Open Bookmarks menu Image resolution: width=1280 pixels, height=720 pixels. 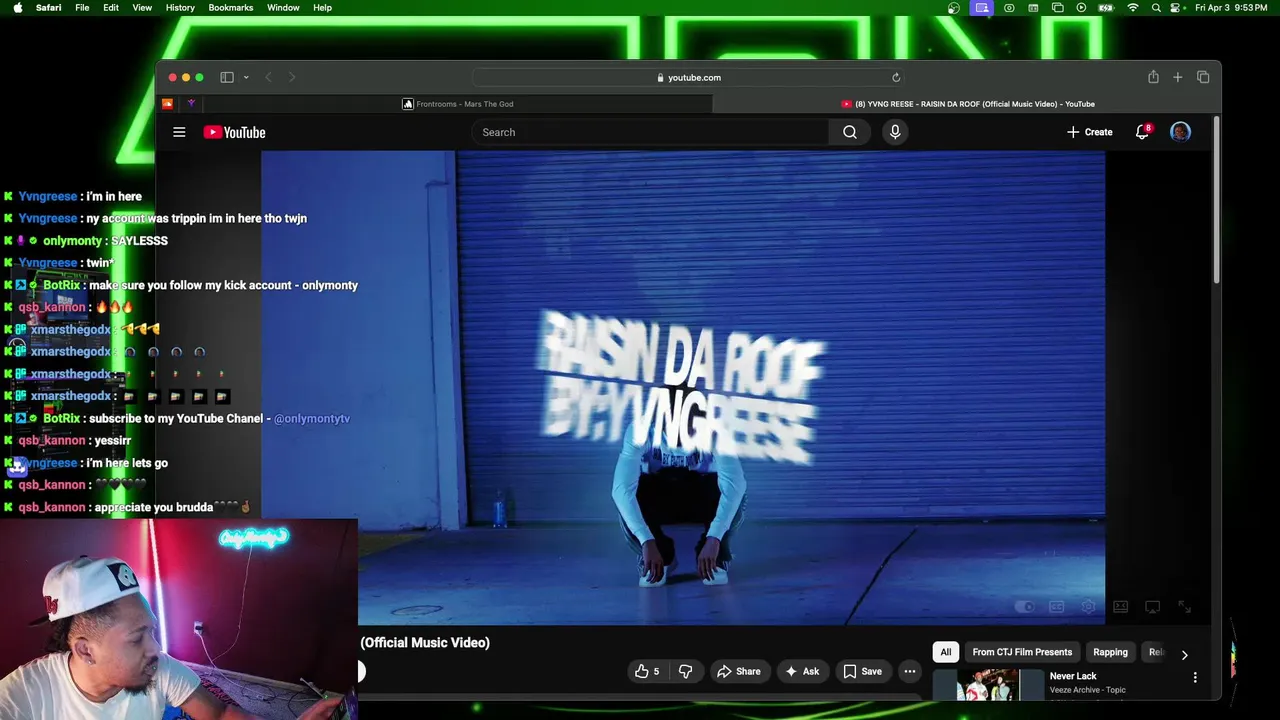[x=230, y=8]
